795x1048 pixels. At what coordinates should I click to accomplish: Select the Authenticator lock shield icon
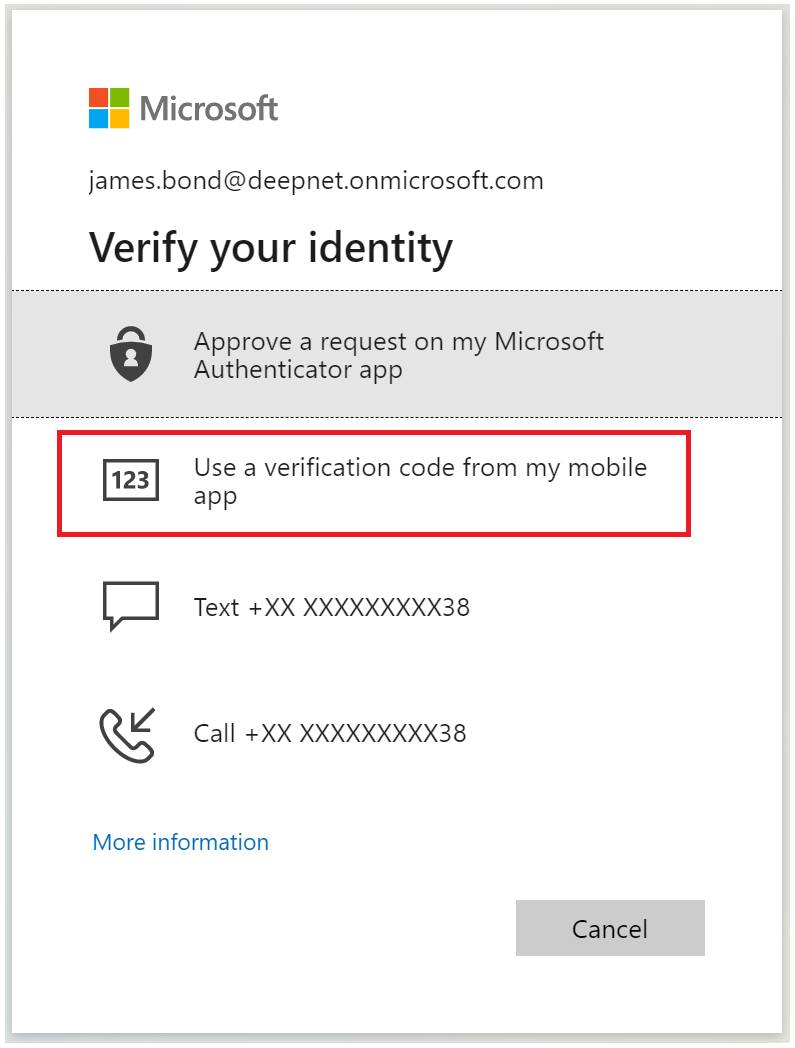131,355
